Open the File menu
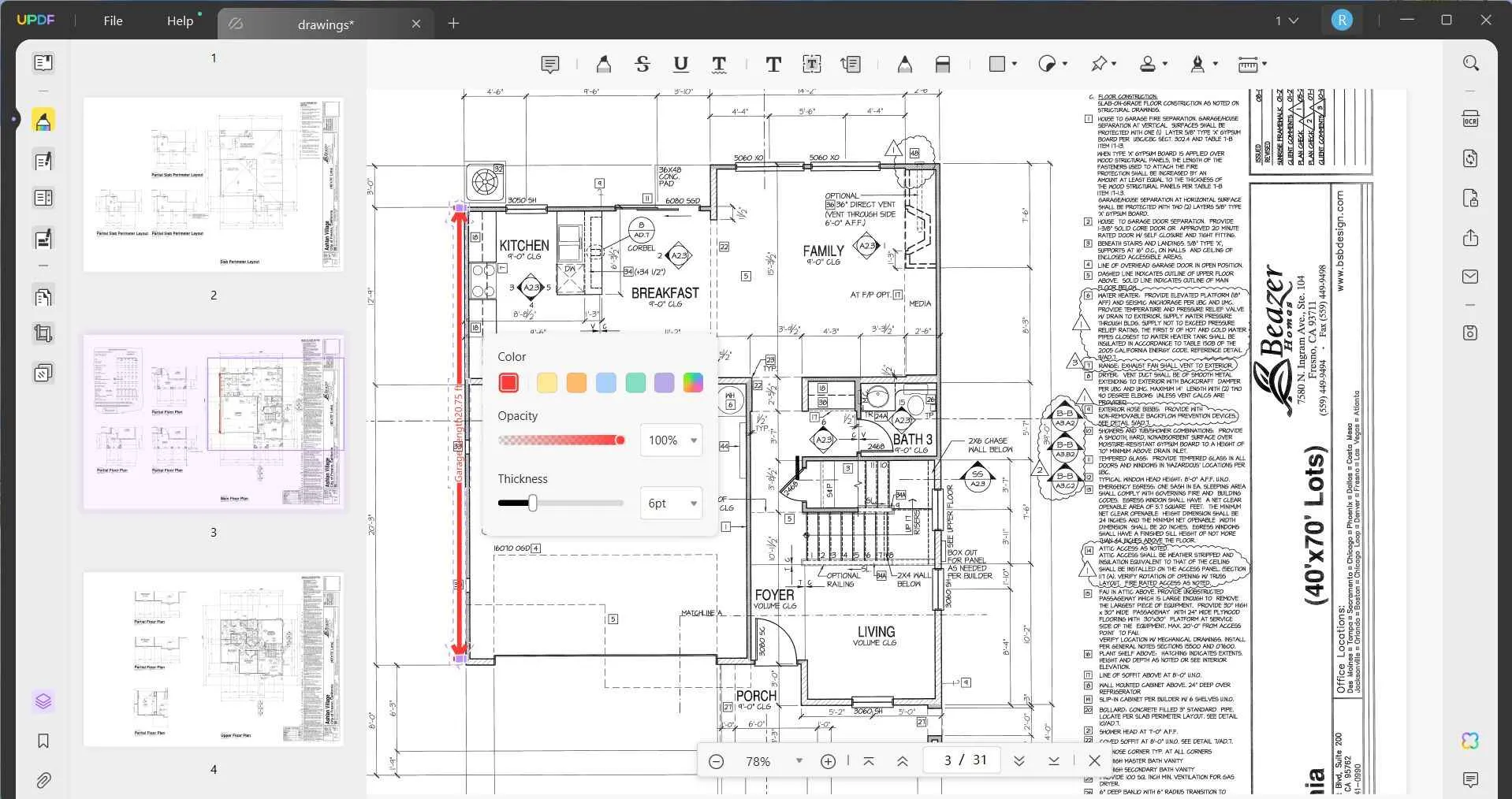Image resolution: width=1512 pixels, height=799 pixels. pyautogui.click(x=113, y=21)
